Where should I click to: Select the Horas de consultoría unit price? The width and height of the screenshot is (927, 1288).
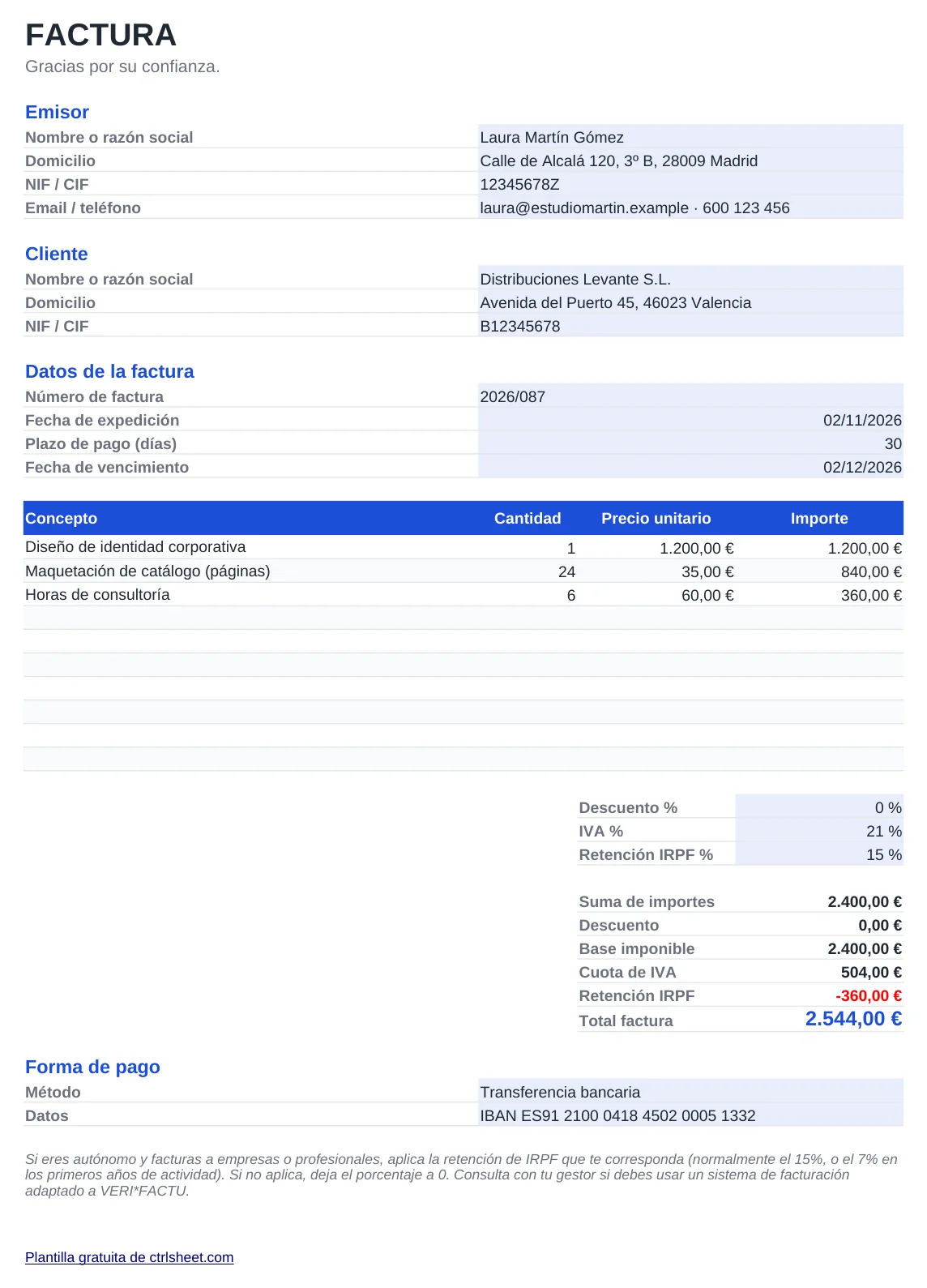707,595
